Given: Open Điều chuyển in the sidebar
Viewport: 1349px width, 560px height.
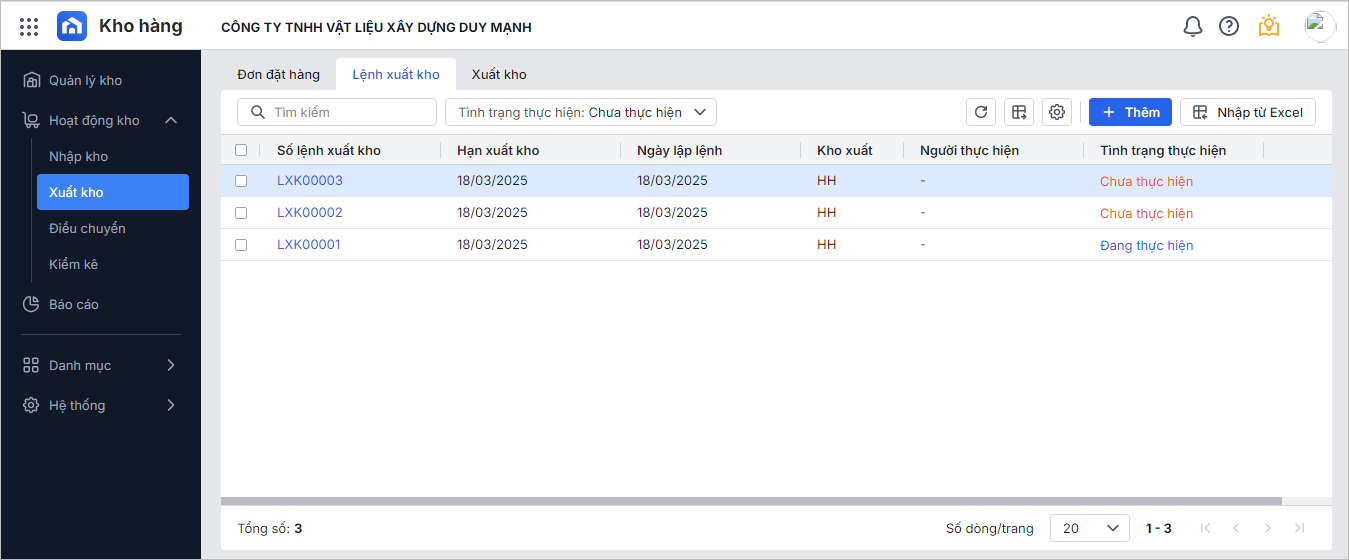Looking at the screenshot, I should (x=113, y=228).
